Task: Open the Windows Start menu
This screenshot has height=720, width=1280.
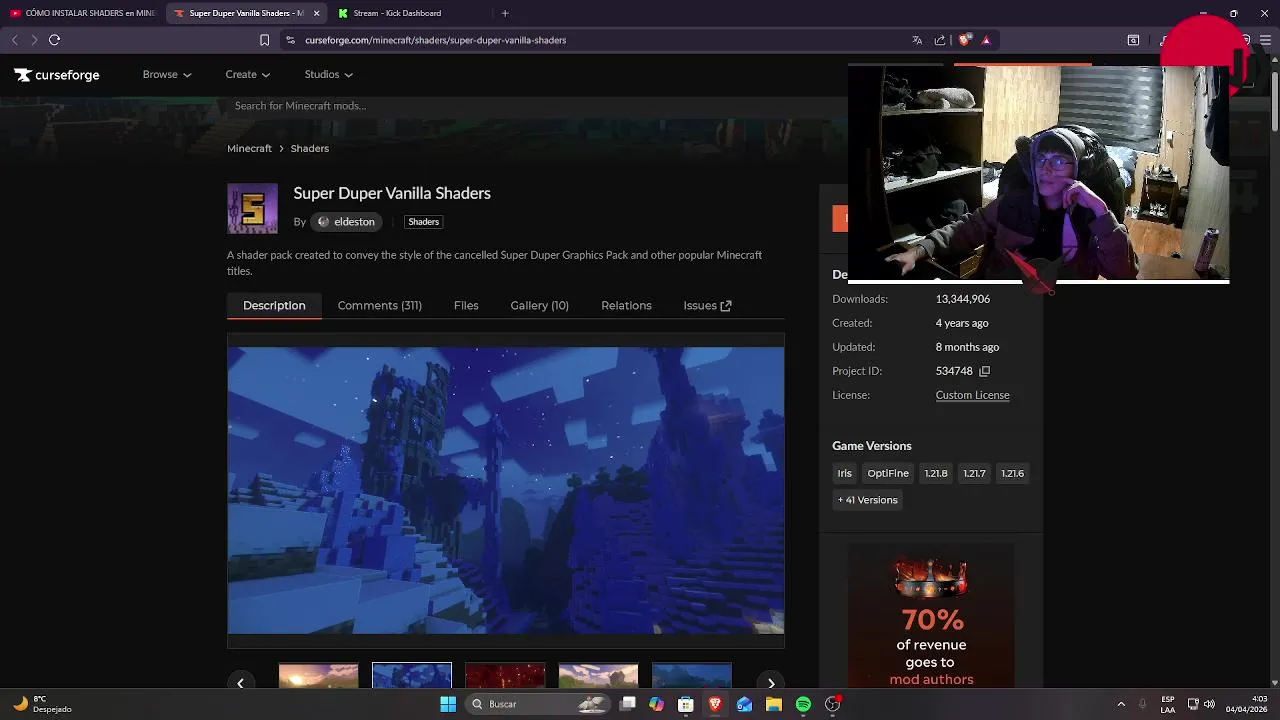Action: 448,704
